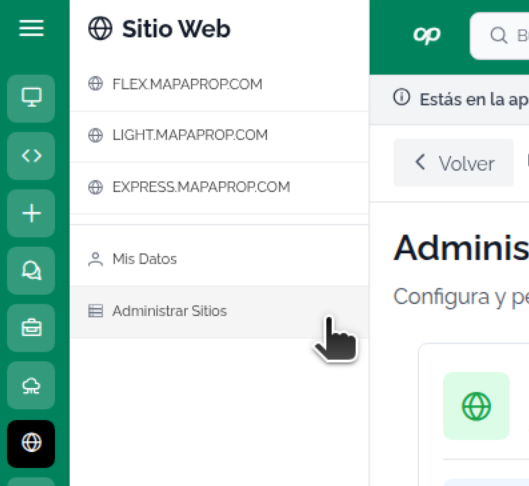
Task: Open FLEX.MAPAPROP.COM site
Action: click(x=219, y=84)
